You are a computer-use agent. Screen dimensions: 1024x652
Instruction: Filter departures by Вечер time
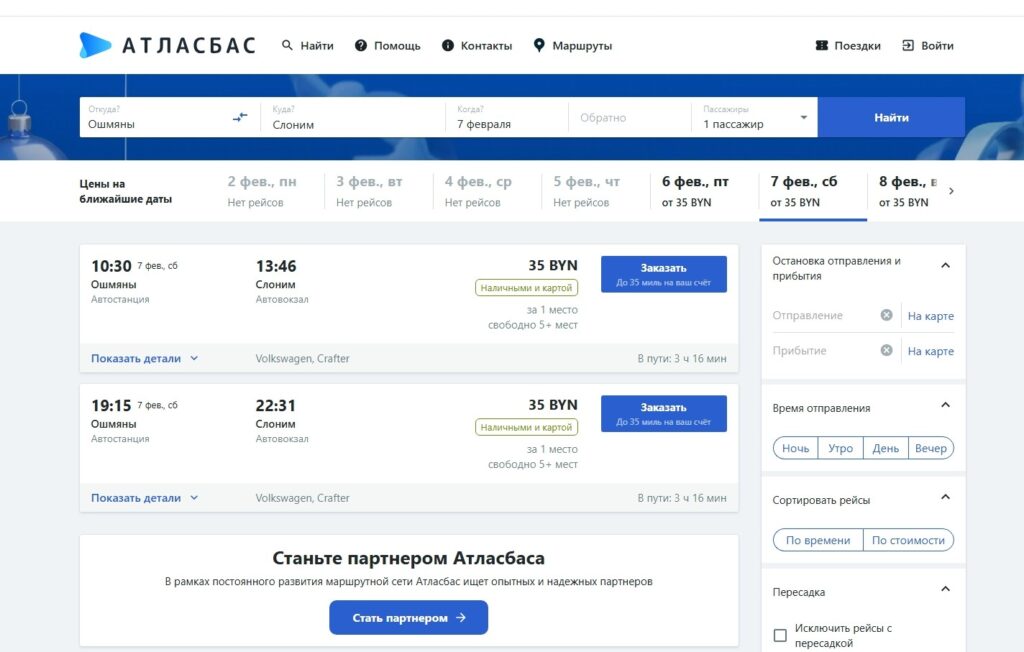930,448
